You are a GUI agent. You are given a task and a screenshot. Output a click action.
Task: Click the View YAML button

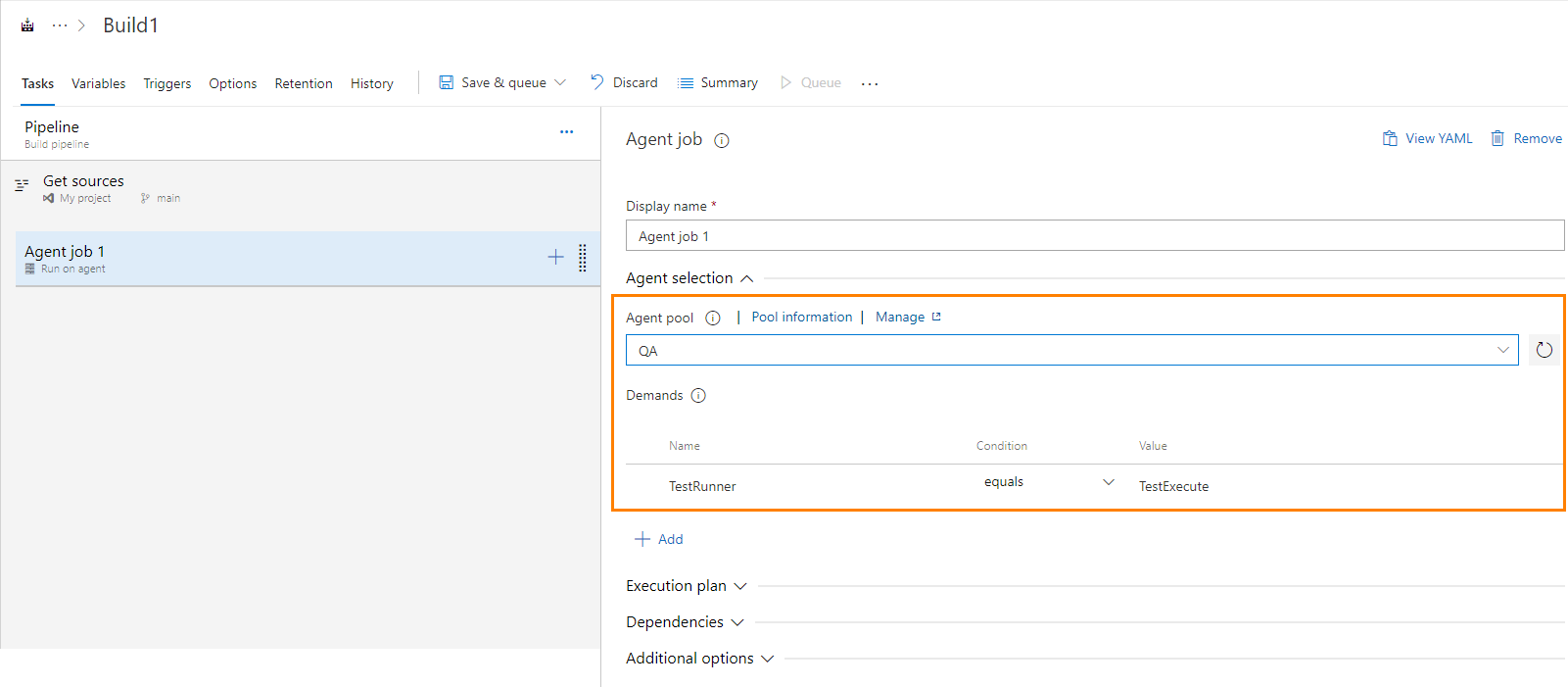tap(1427, 139)
